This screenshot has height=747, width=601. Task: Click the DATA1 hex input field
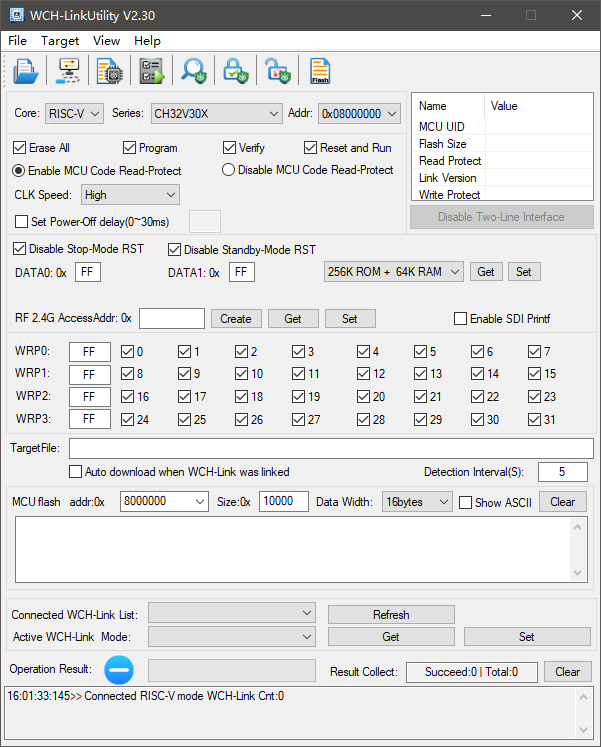242,272
